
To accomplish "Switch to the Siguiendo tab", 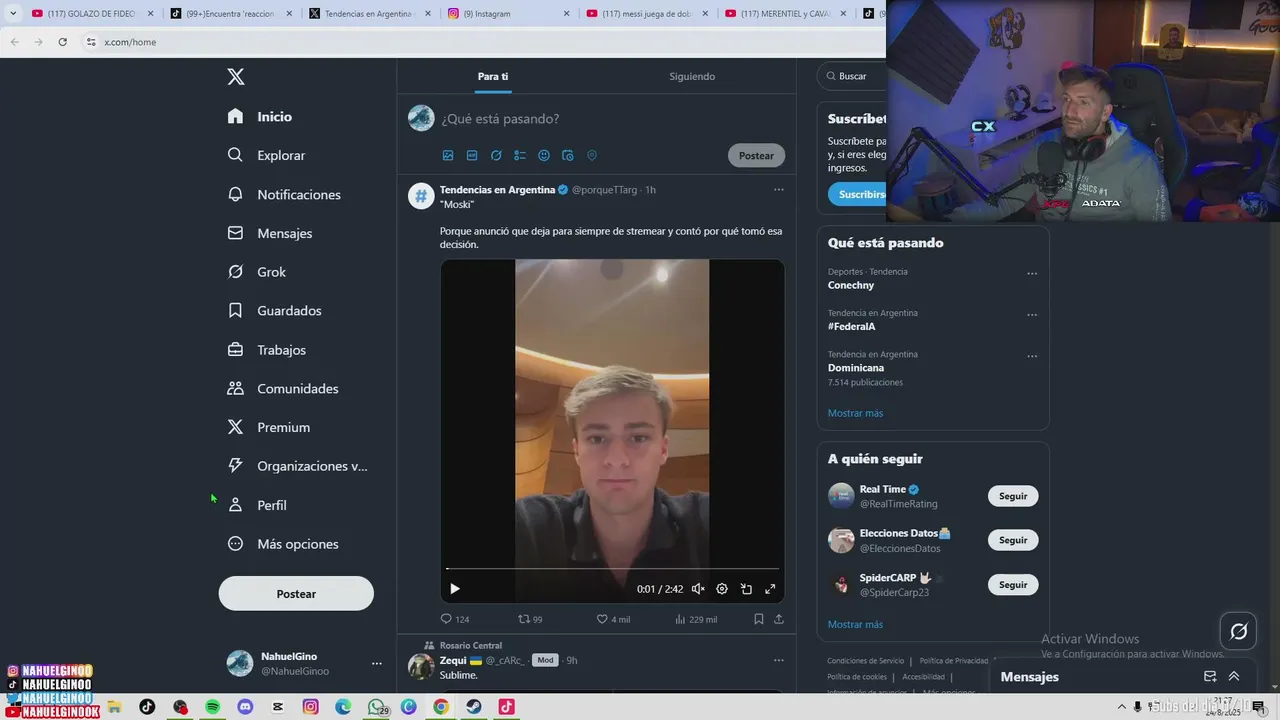I will tap(692, 76).
